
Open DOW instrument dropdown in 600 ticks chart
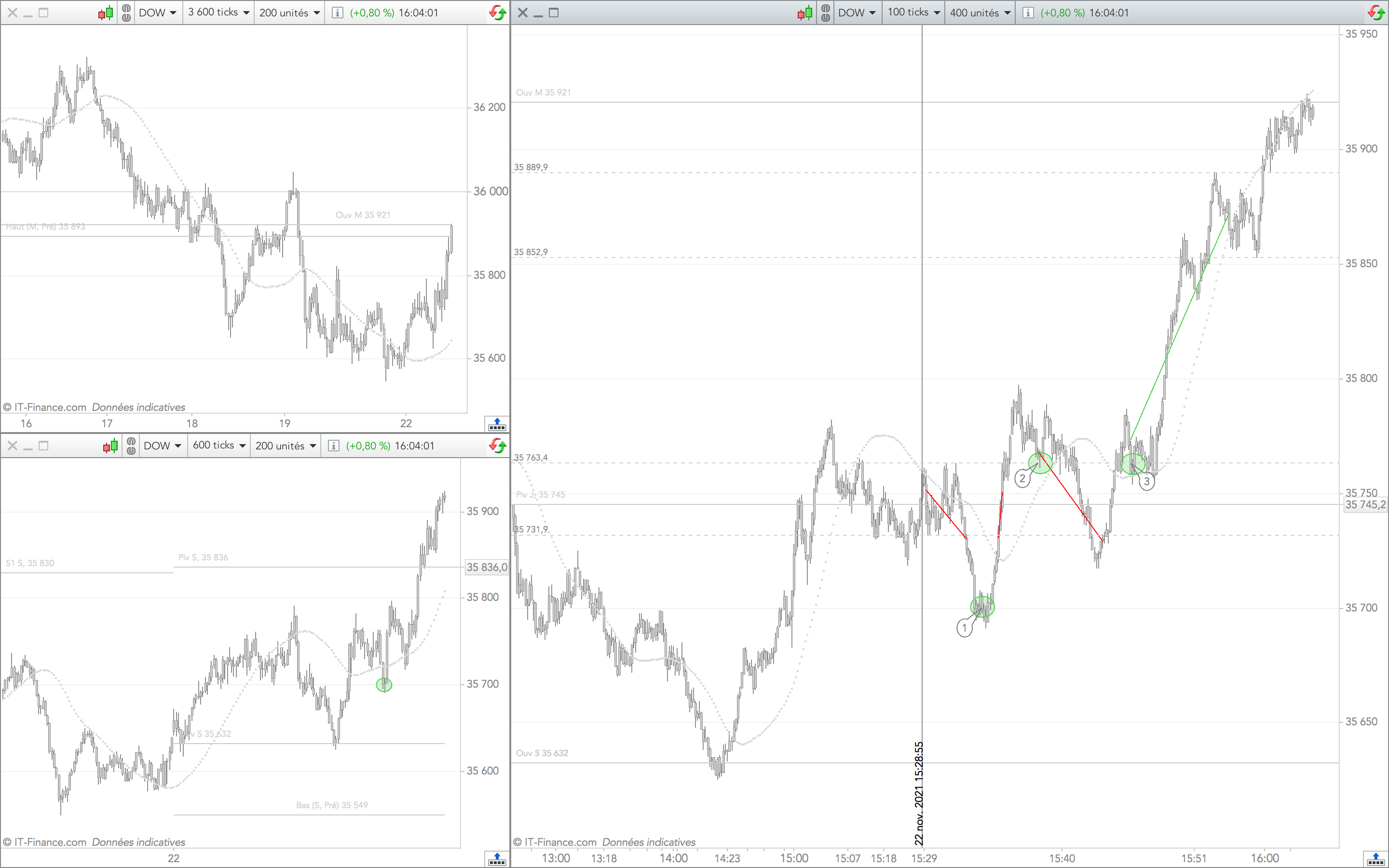163,446
